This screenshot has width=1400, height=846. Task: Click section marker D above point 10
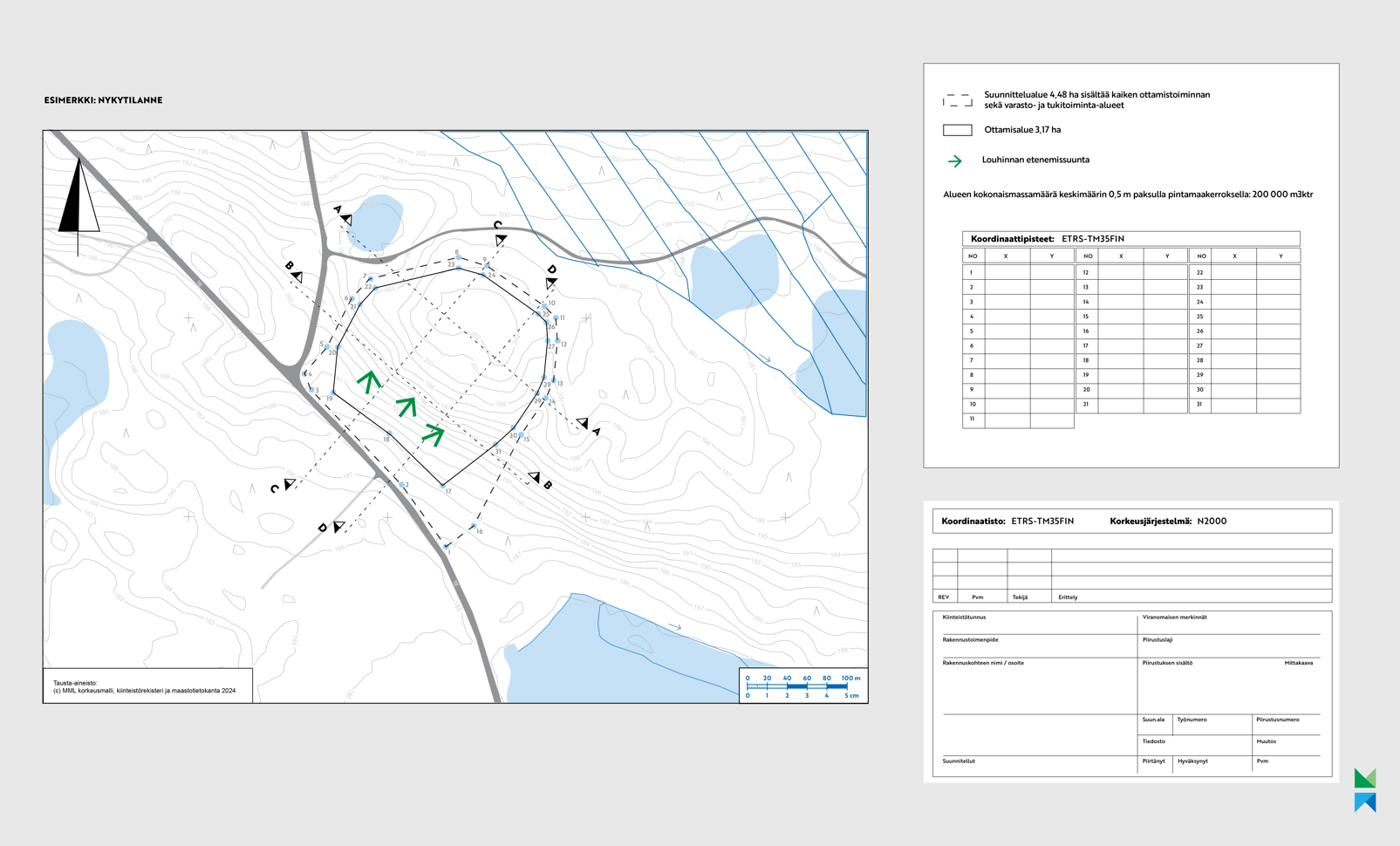[x=551, y=276]
